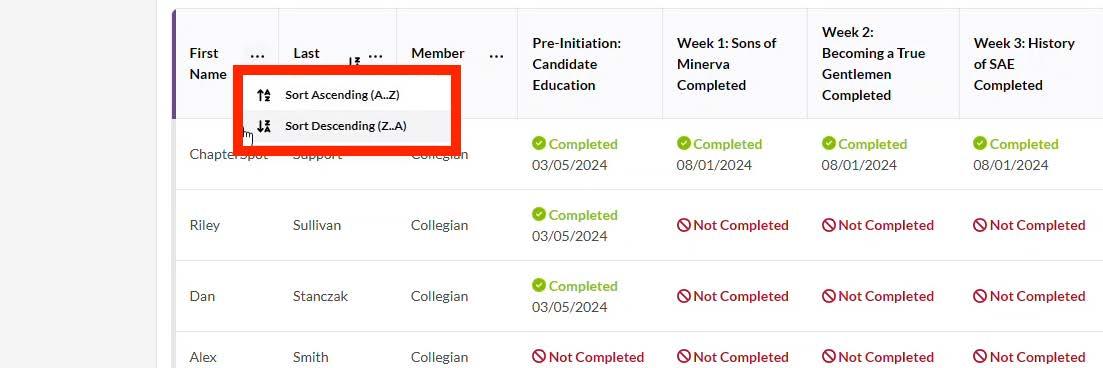
Task: Click Alex's Pre-Initiation Not Completed icon
Action: click(x=539, y=357)
